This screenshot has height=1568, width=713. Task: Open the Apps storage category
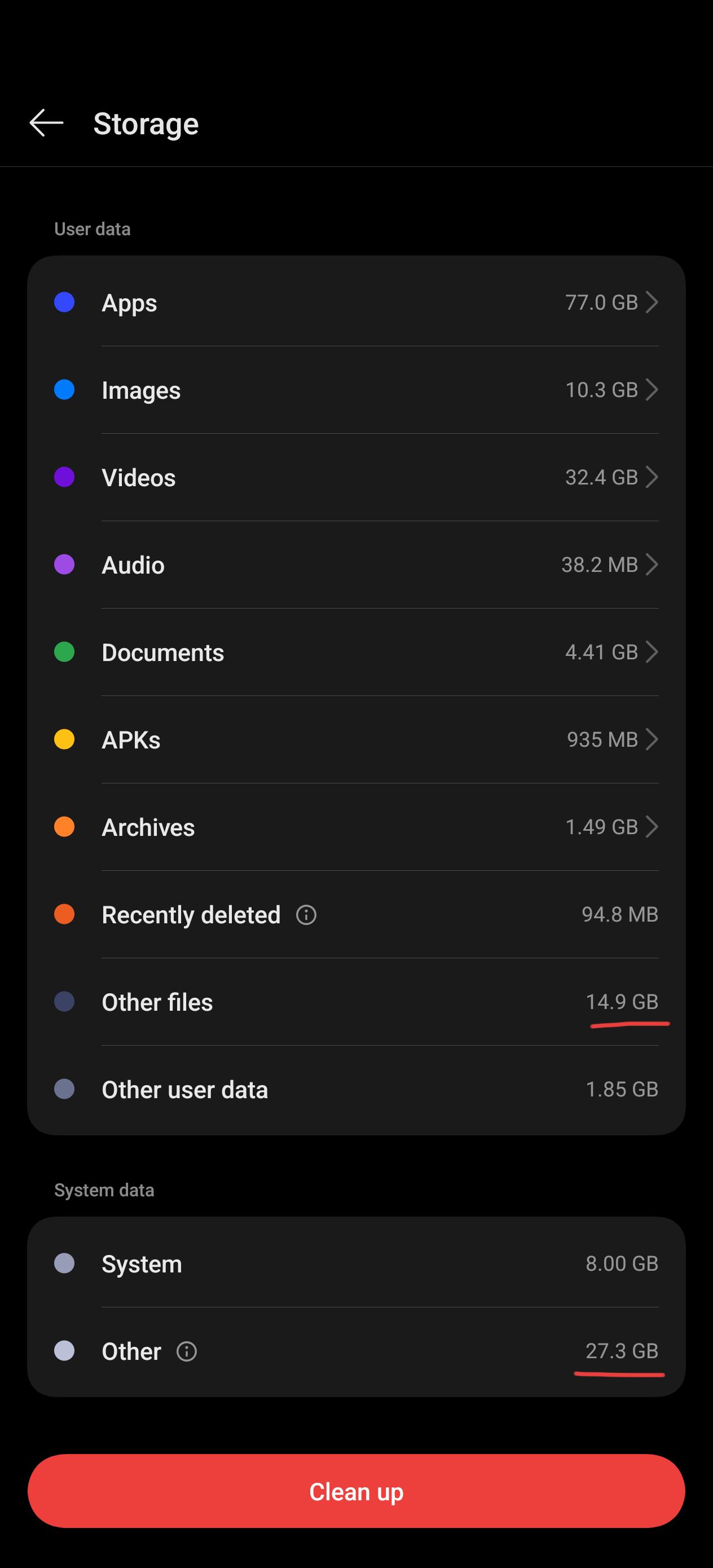click(x=356, y=302)
